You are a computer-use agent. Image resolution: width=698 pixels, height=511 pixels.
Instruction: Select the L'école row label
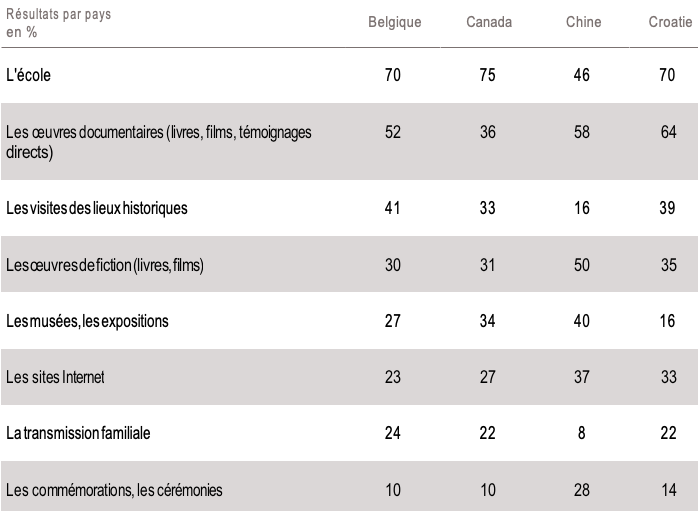pos(30,75)
